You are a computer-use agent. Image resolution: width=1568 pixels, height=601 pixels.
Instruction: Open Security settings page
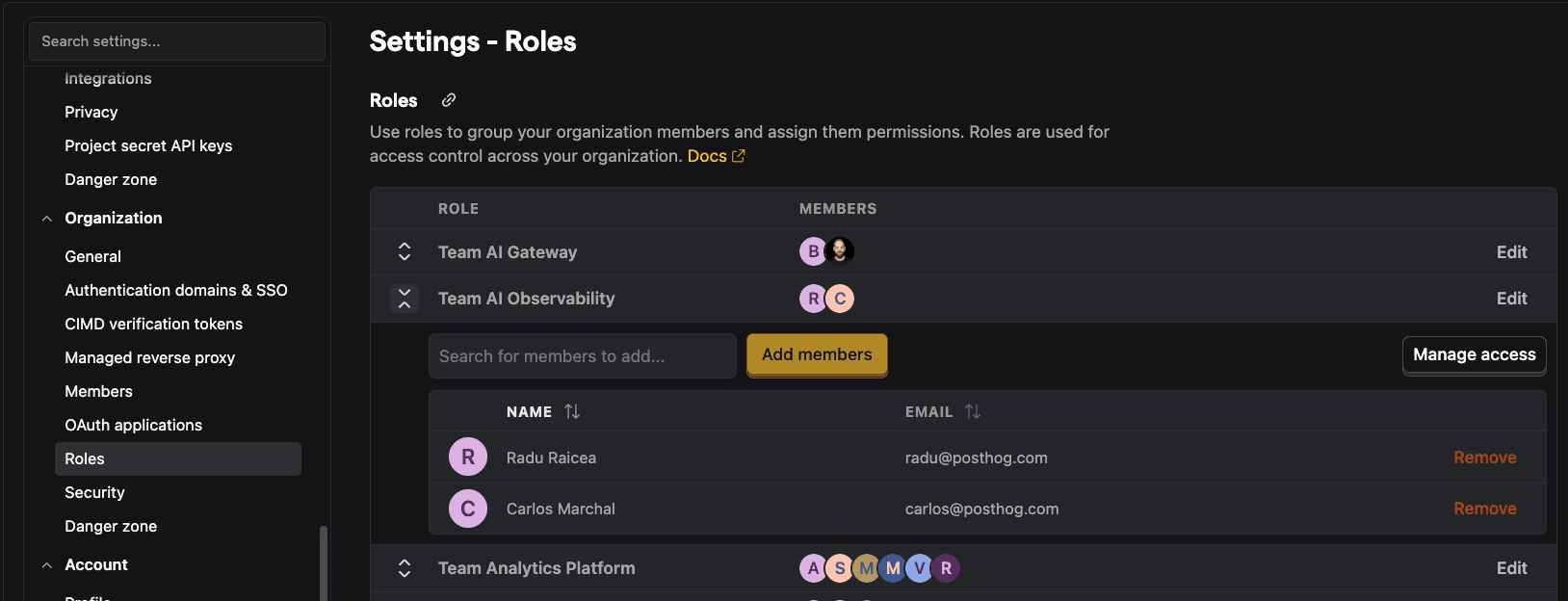(94, 493)
